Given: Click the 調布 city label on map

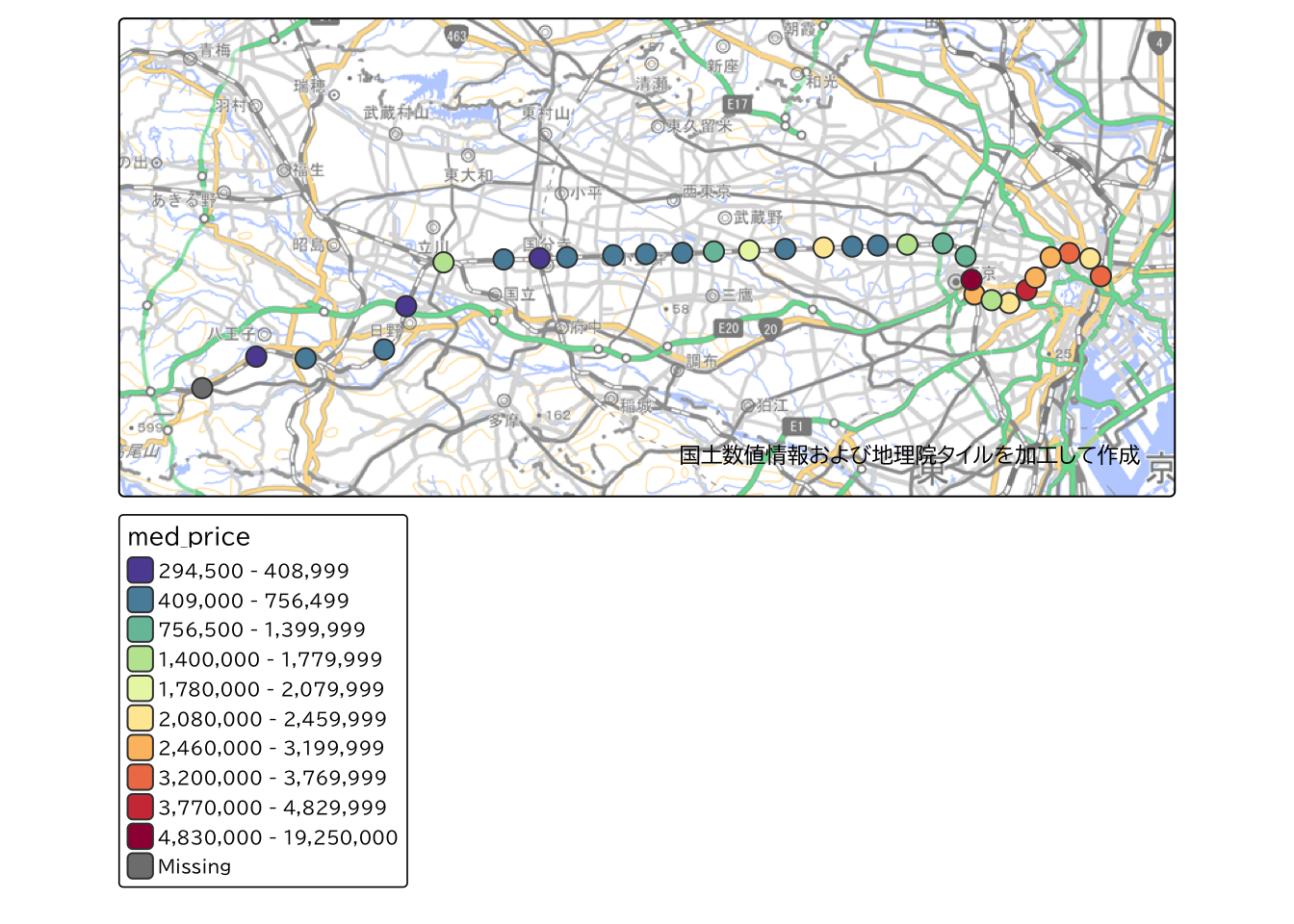Looking at the screenshot, I should click(702, 361).
